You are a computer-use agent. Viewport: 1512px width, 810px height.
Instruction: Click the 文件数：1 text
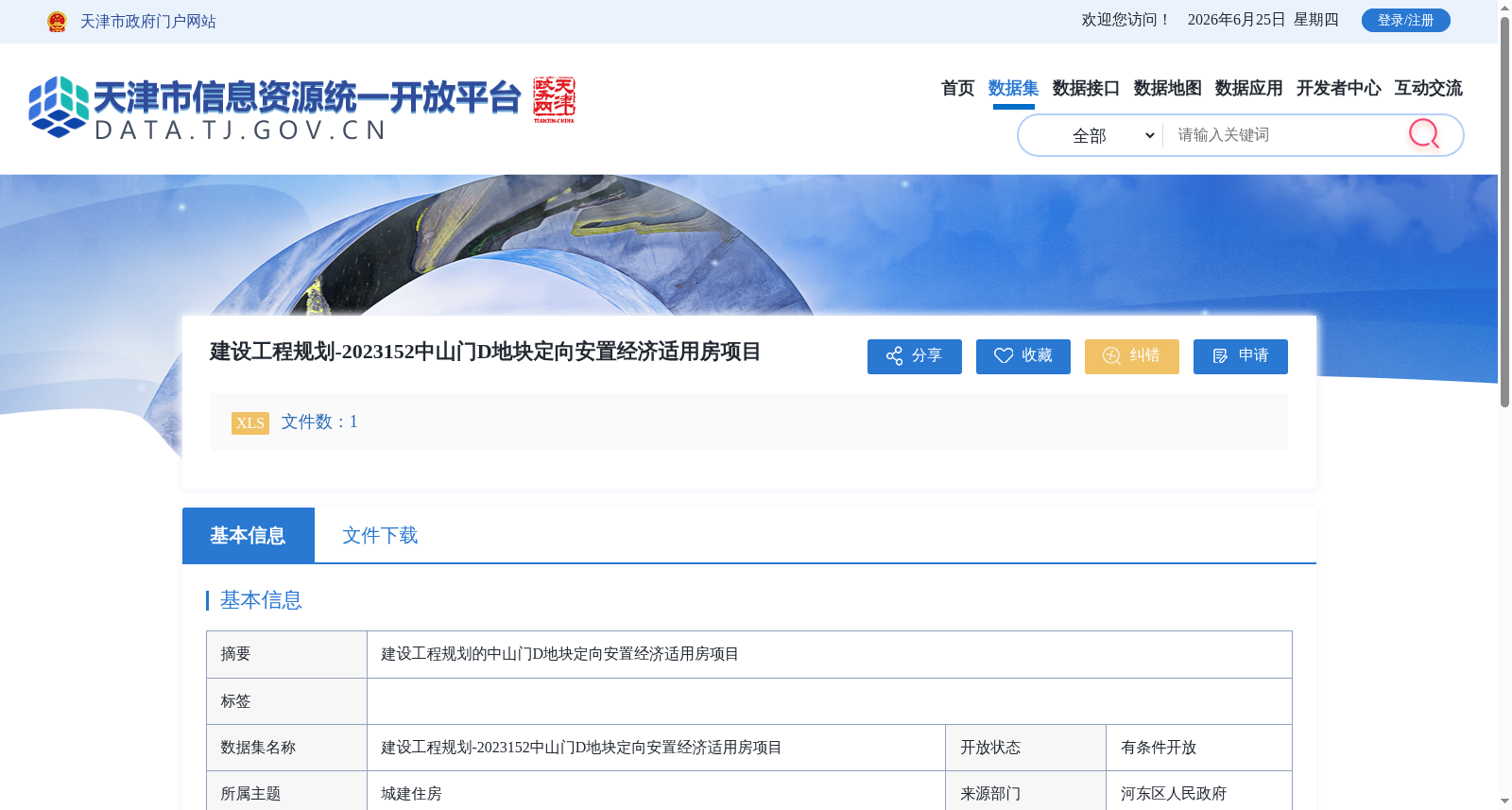click(319, 422)
